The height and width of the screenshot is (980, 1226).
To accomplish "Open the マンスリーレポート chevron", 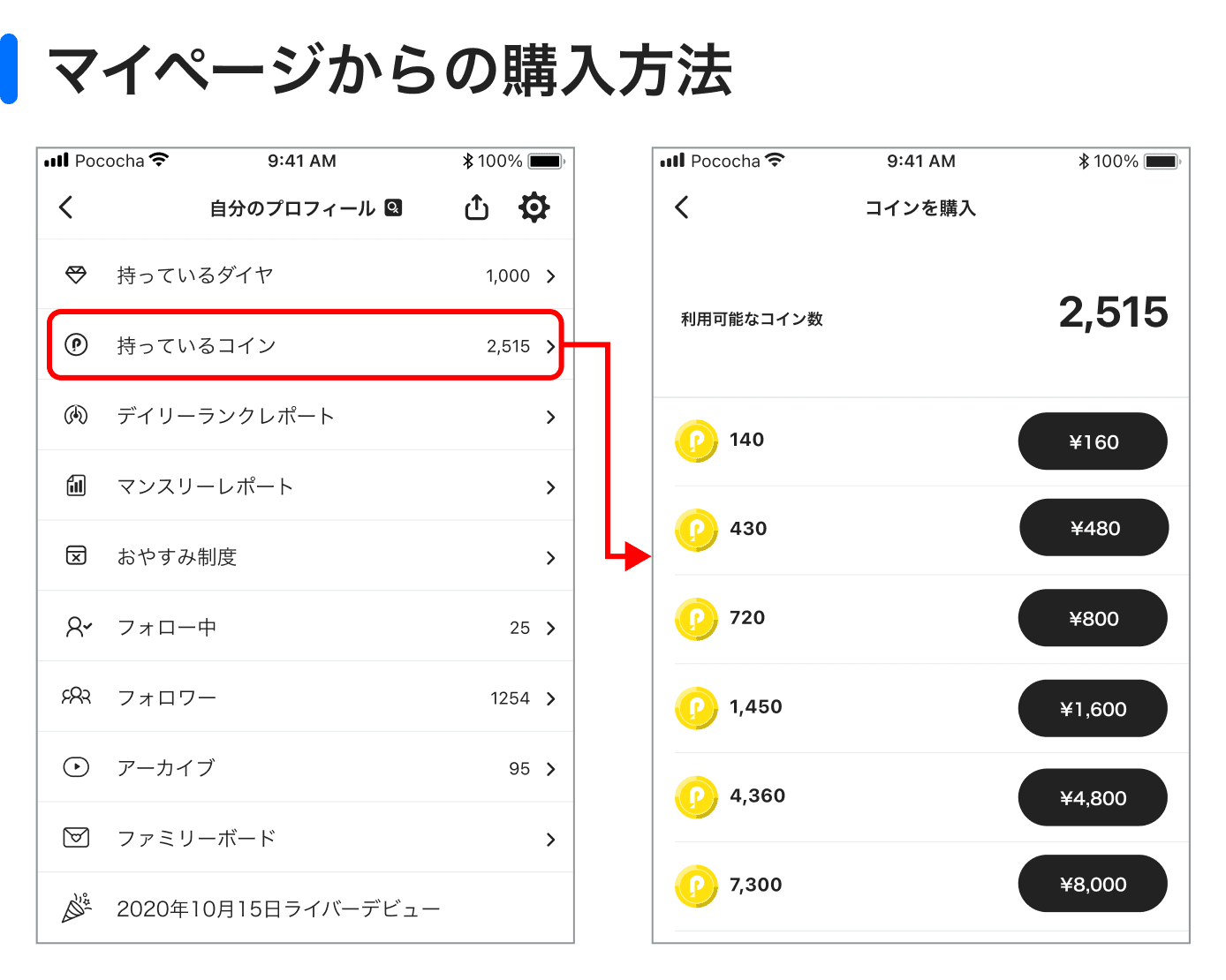I will (550, 487).
